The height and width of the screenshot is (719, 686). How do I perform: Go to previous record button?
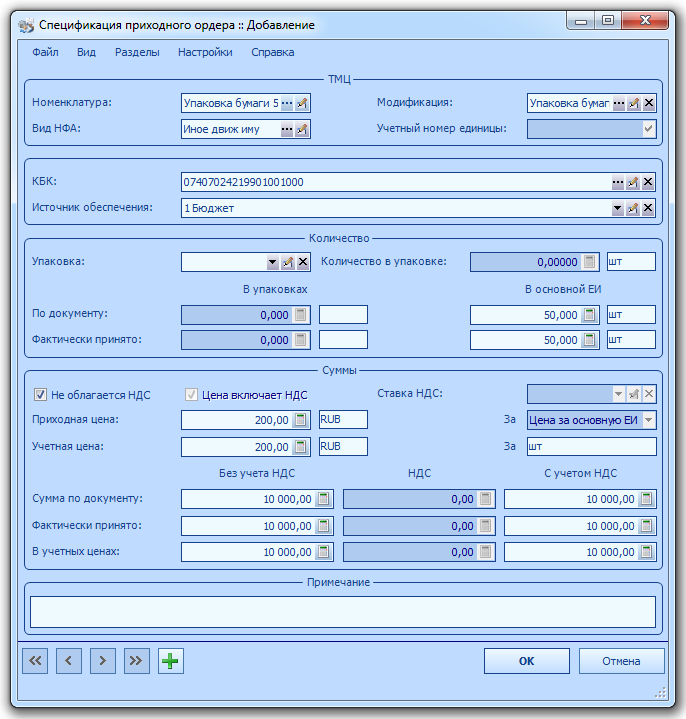click(69, 661)
